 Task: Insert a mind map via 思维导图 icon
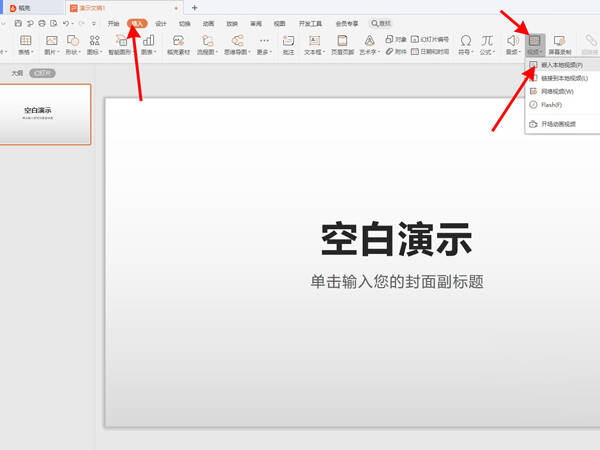pyautogui.click(x=237, y=40)
